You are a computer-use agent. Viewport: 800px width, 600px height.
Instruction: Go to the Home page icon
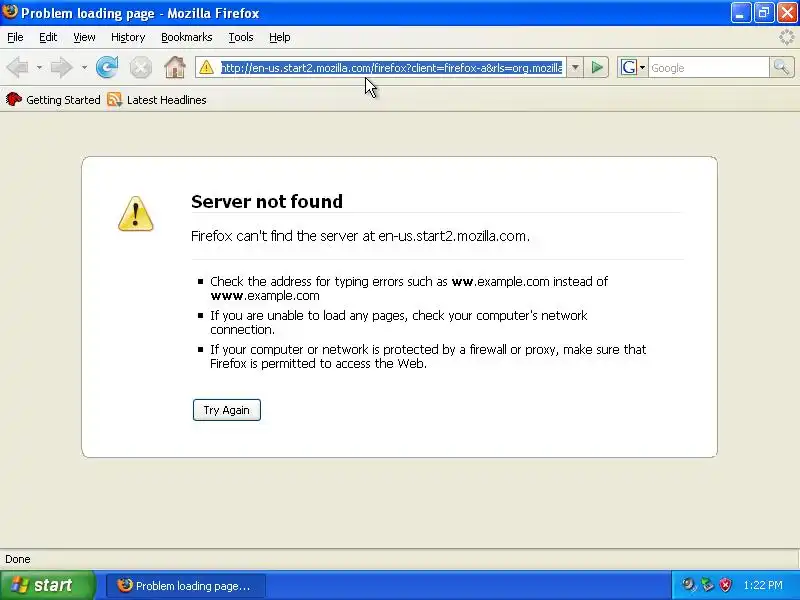[174, 67]
